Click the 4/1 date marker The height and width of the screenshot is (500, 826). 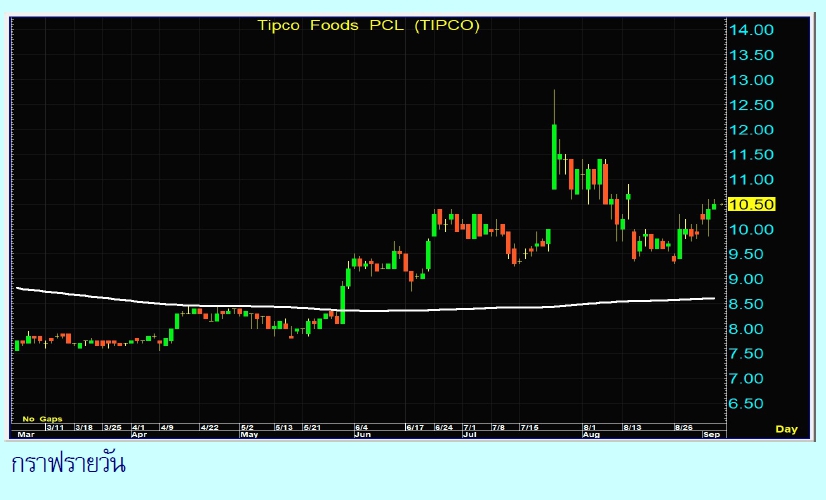tap(139, 427)
